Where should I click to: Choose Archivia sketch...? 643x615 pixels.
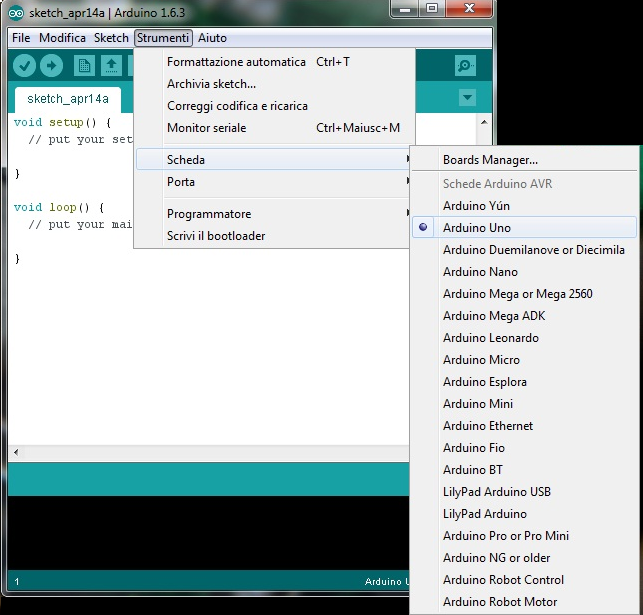click(x=273, y=84)
